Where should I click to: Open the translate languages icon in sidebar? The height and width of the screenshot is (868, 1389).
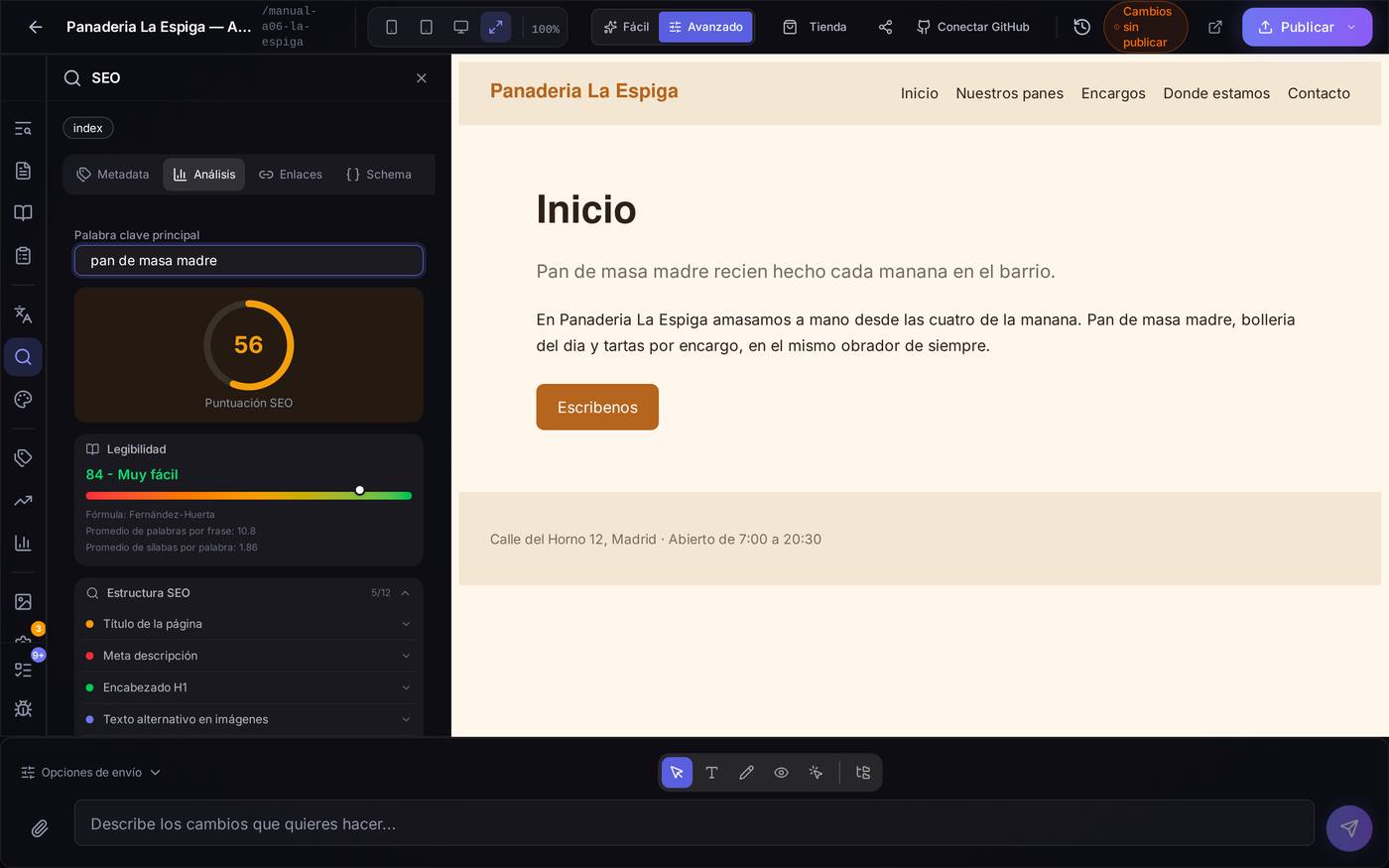[x=23, y=314]
